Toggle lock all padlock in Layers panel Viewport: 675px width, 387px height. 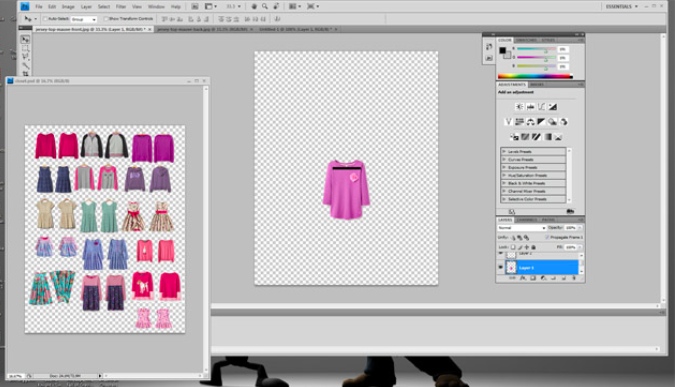tap(533, 247)
